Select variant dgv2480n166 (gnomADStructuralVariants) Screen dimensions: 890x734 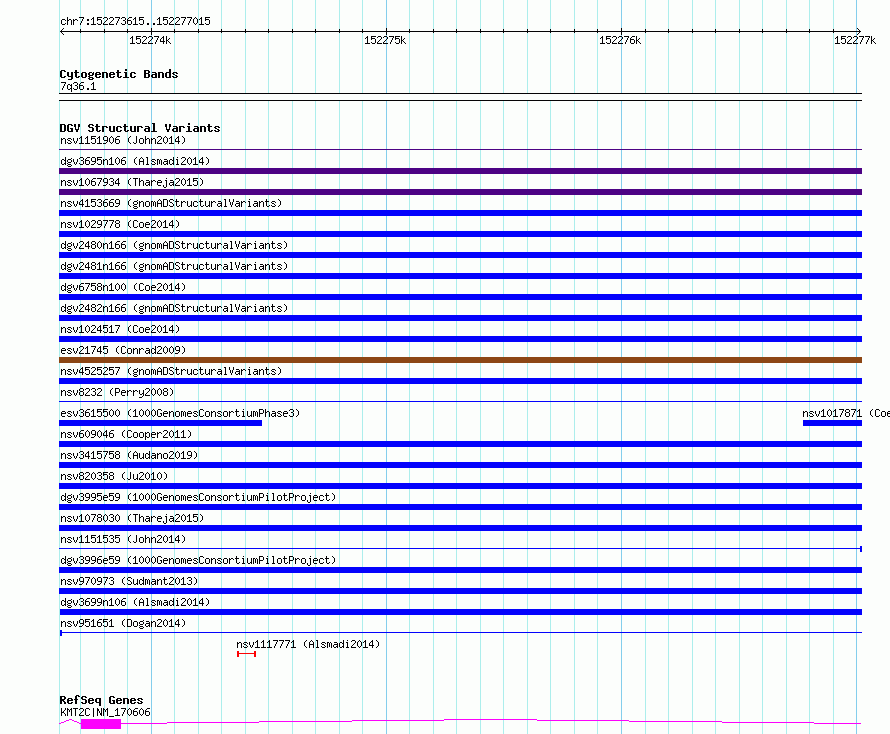174,245
